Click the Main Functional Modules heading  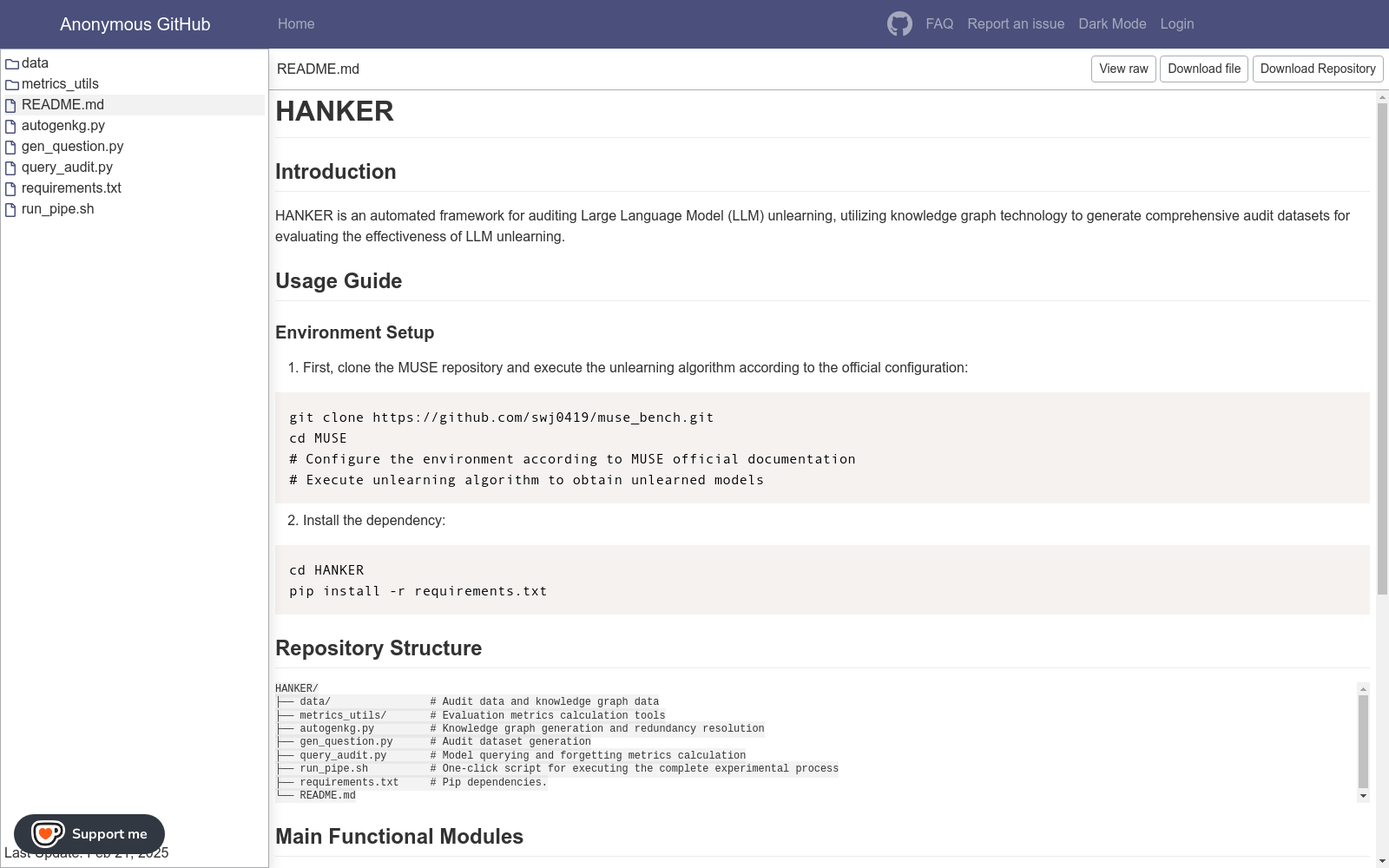pyautogui.click(x=399, y=837)
